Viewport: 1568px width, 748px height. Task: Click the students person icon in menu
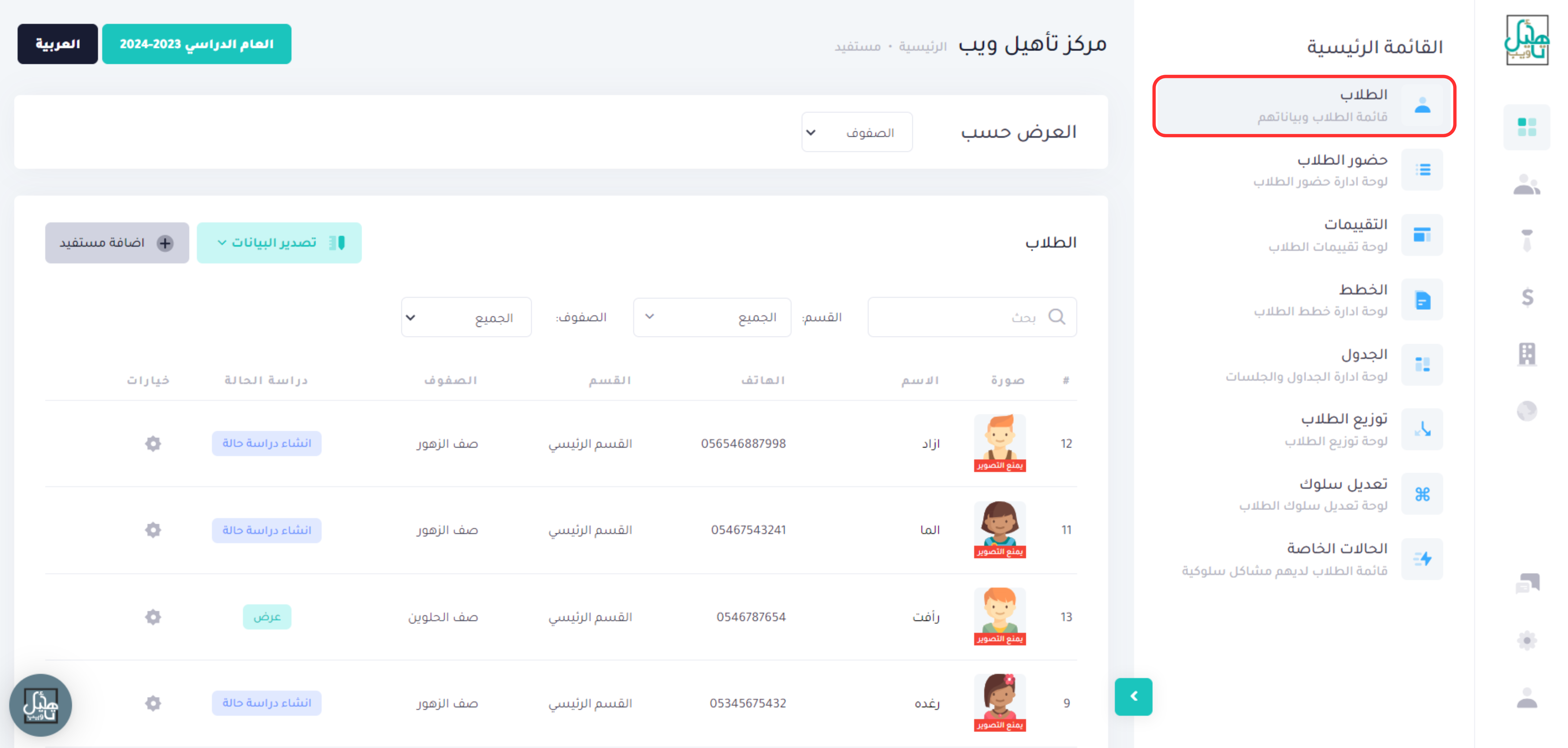click(1422, 105)
